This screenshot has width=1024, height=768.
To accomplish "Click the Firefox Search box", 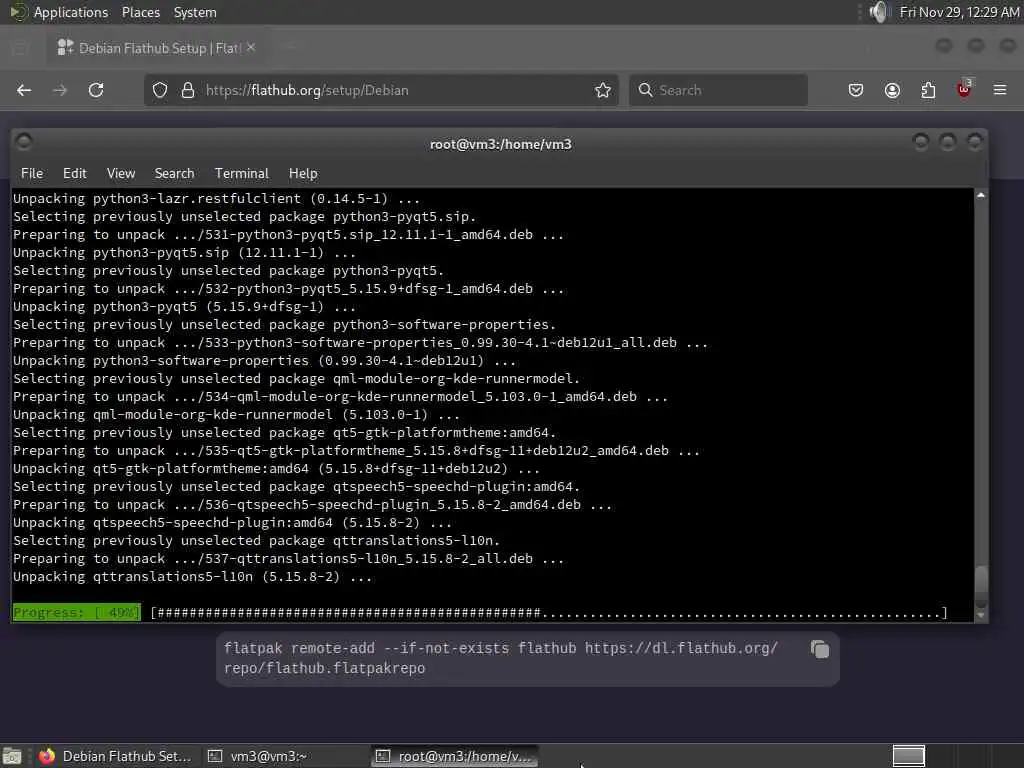I will click(x=718, y=90).
